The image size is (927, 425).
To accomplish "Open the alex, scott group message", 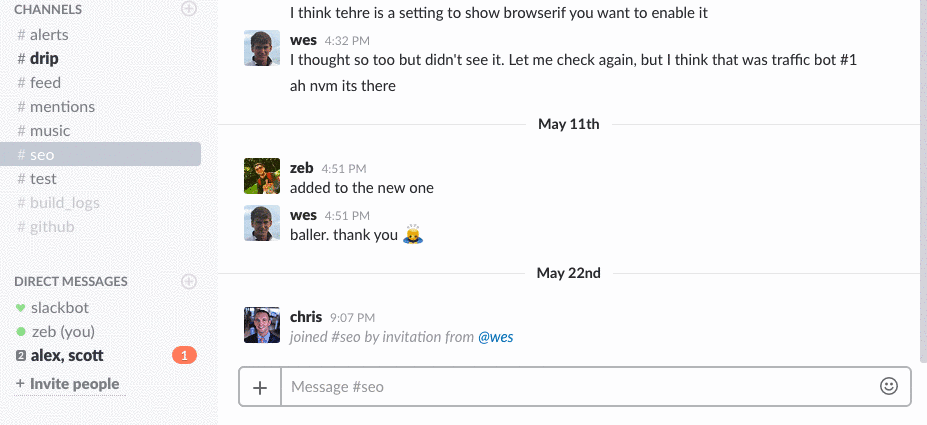I will (x=66, y=355).
